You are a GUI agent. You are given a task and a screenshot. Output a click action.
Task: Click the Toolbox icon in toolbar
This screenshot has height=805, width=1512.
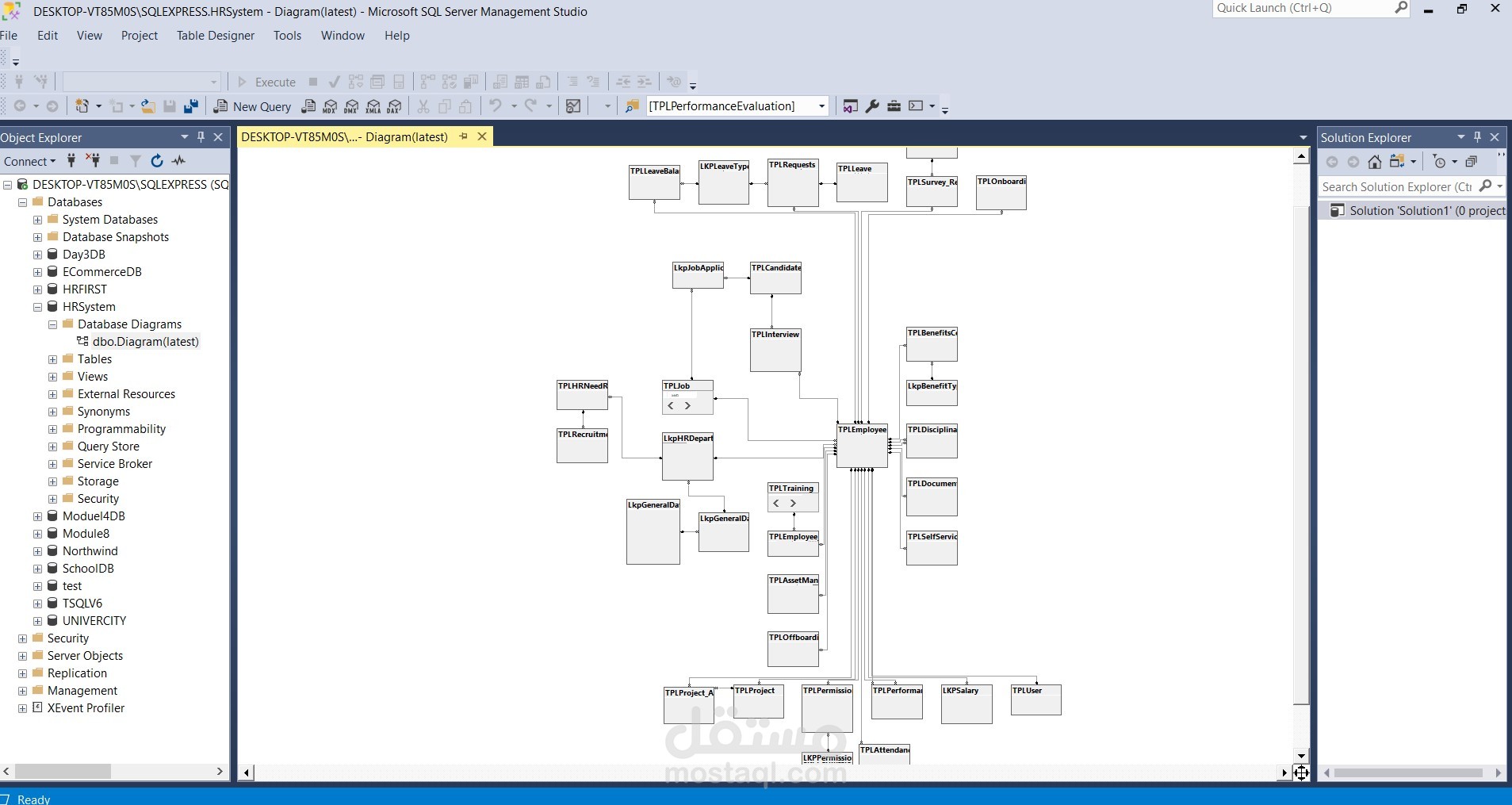coord(894,106)
